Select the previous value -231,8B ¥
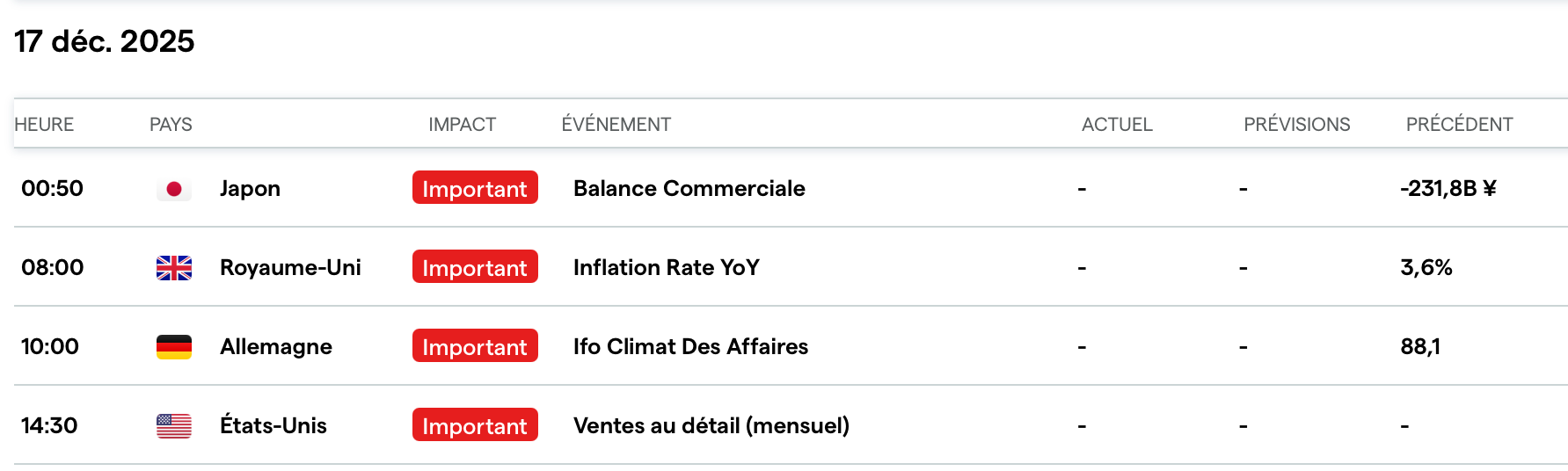This screenshot has width=1568, height=471. (1448, 188)
